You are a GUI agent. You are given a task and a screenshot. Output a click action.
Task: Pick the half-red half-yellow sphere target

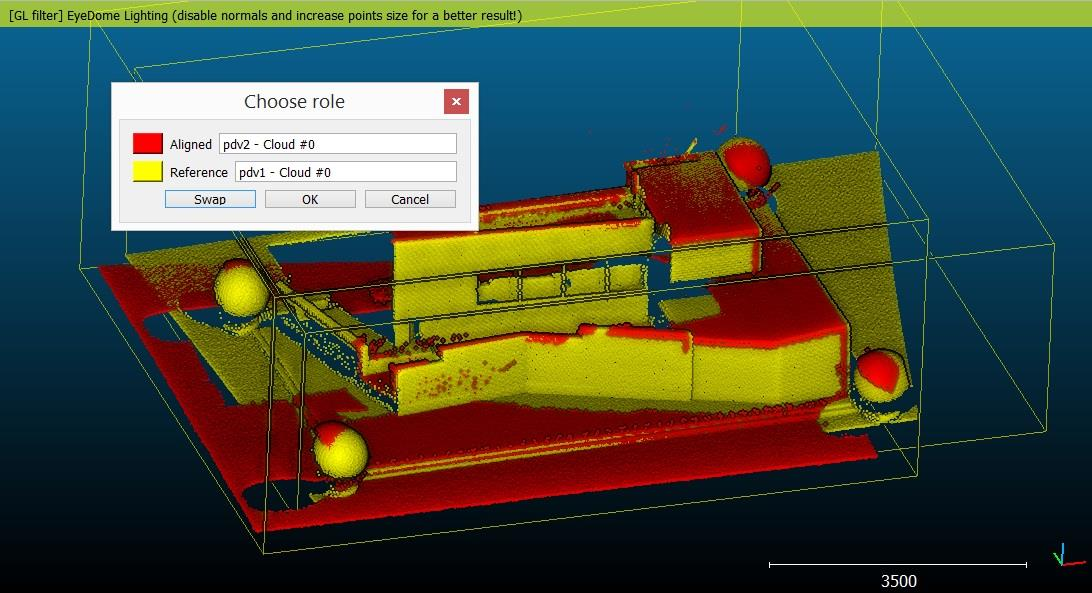point(881,373)
